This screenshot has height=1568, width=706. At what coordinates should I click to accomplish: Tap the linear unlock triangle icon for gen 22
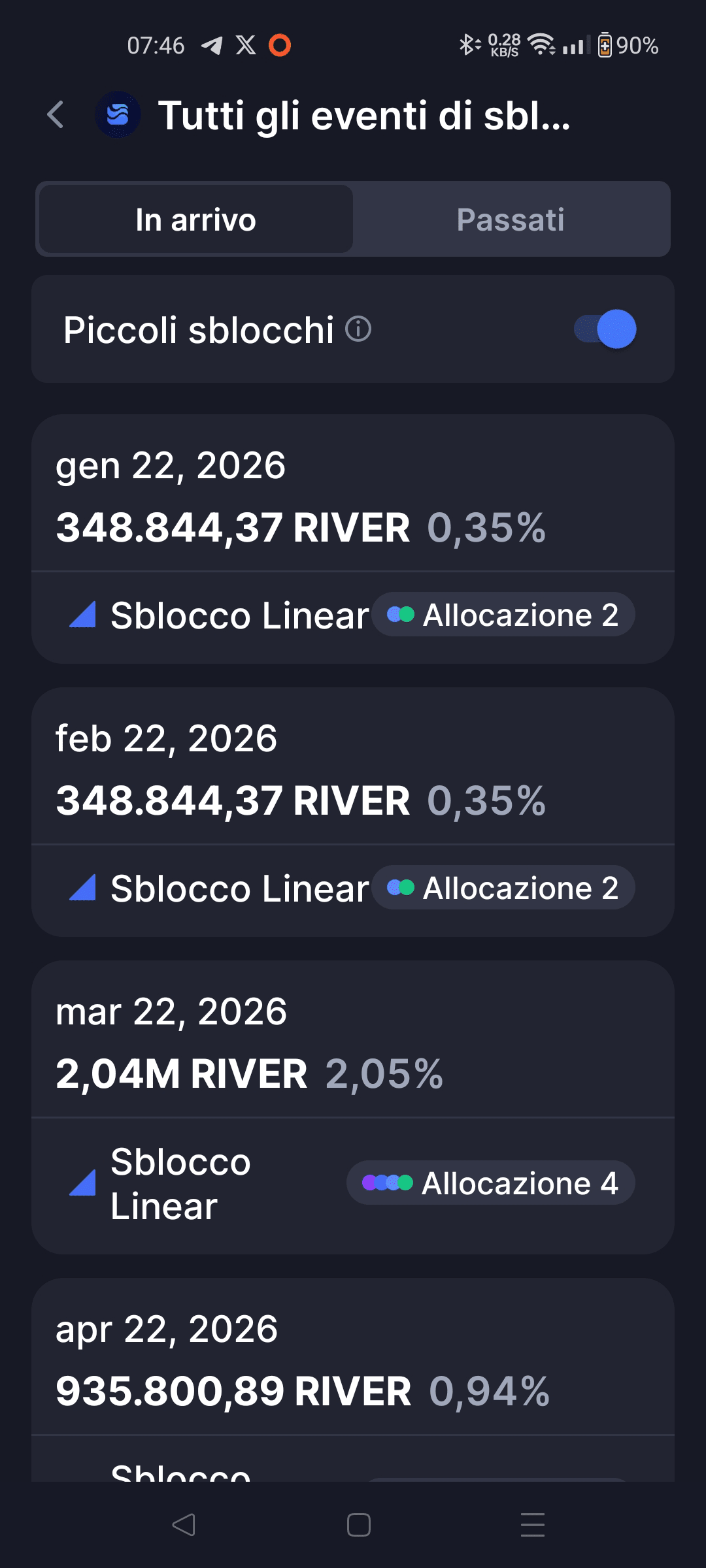pyautogui.click(x=83, y=615)
